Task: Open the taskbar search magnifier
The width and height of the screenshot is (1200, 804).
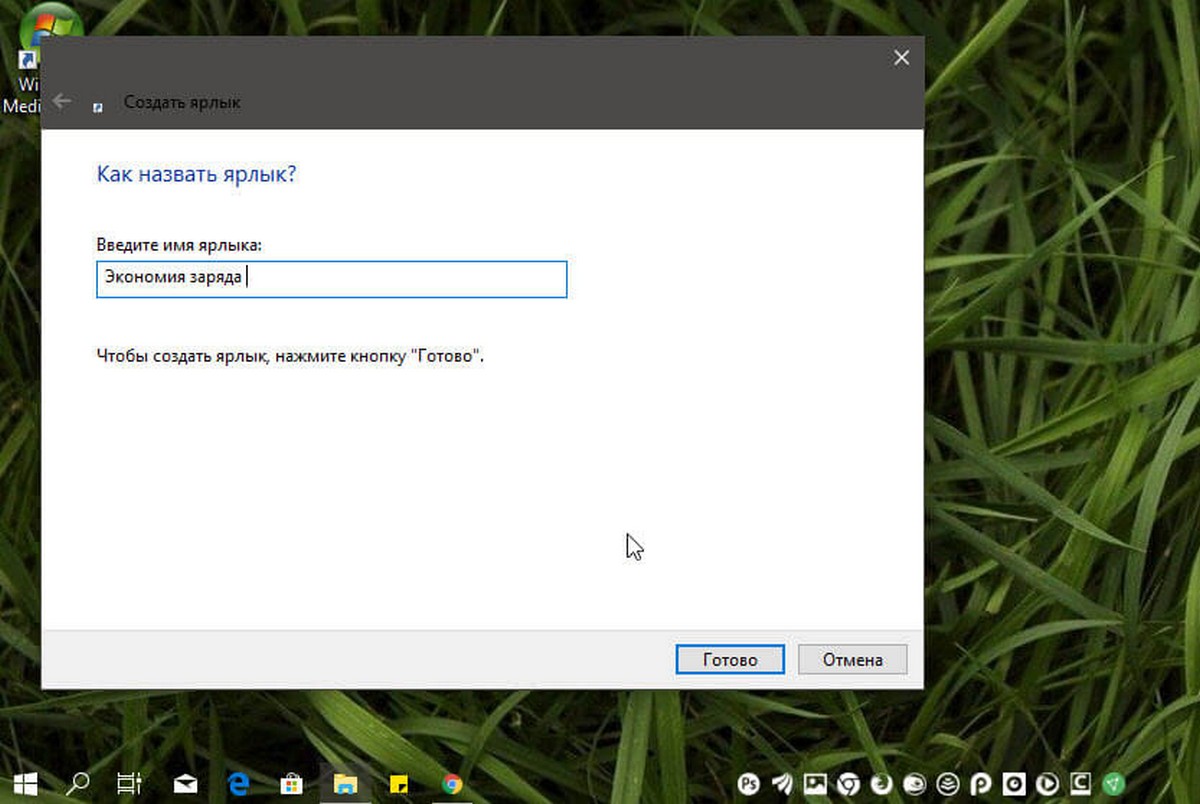Action: pos(79,782)
